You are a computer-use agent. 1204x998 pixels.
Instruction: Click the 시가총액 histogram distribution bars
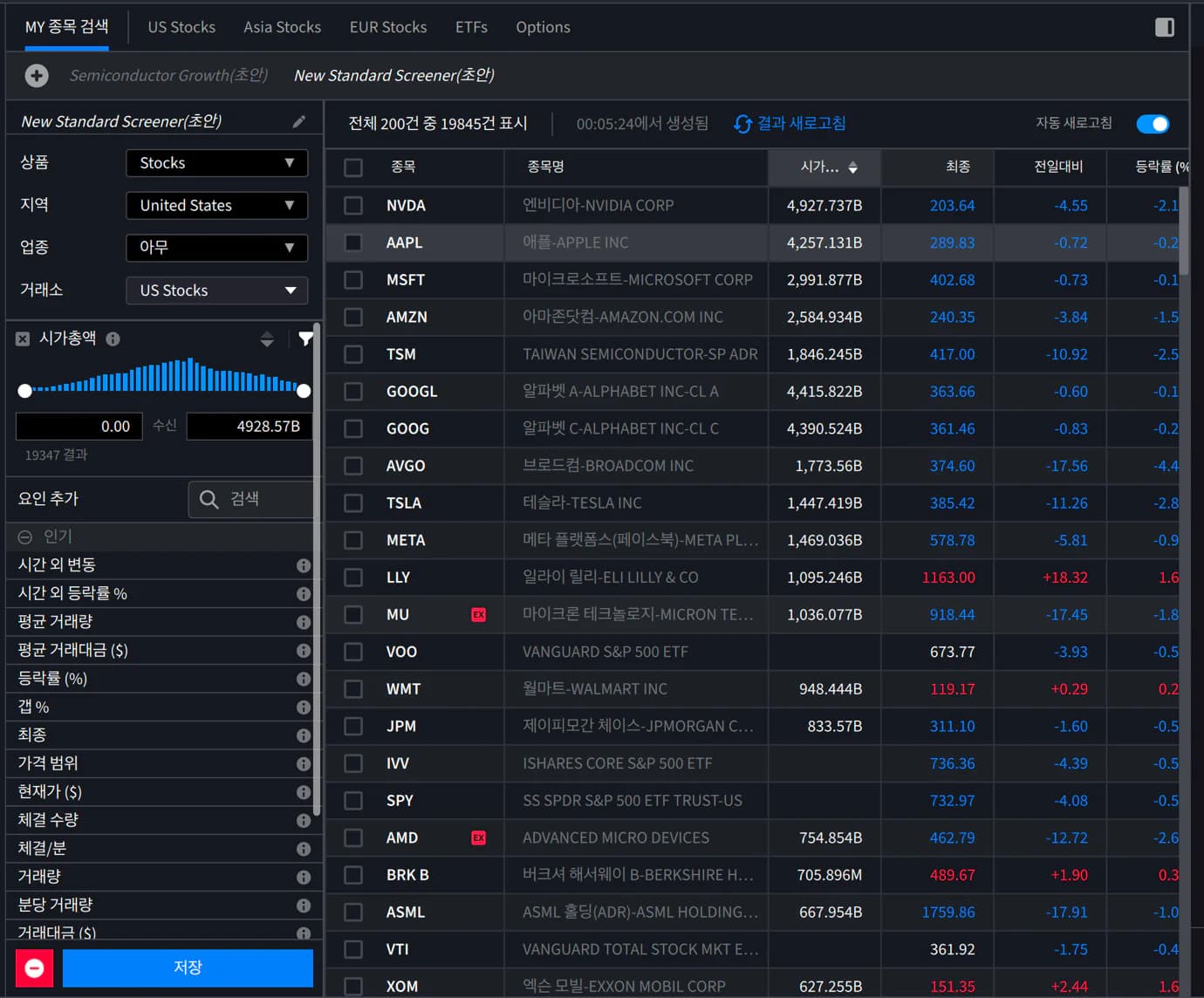pyautogui.click(x=165, y=375)
